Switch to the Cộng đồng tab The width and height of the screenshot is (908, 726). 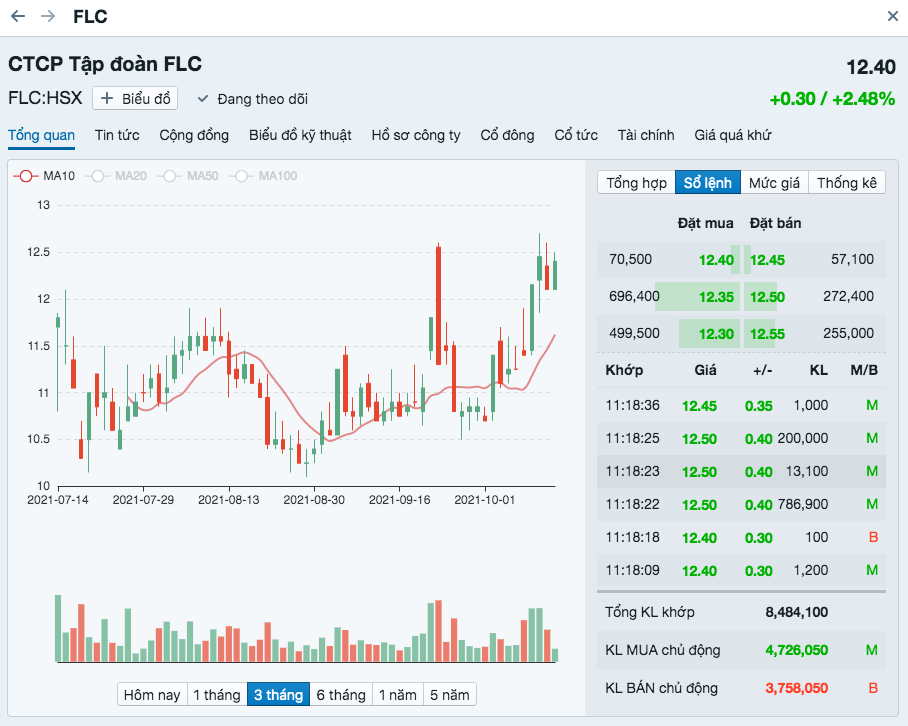[194, 135]
